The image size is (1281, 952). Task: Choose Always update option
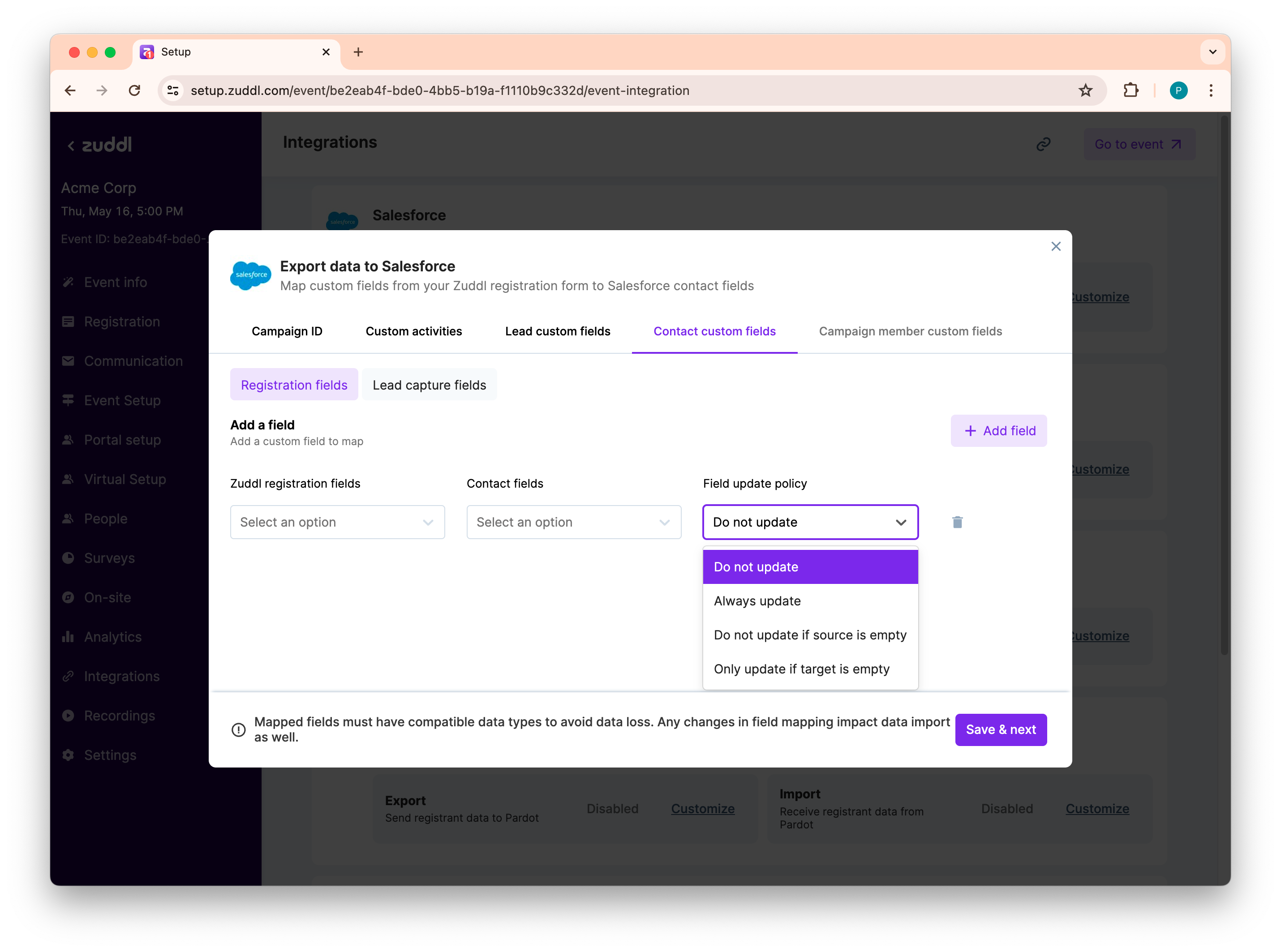(757, 601)
